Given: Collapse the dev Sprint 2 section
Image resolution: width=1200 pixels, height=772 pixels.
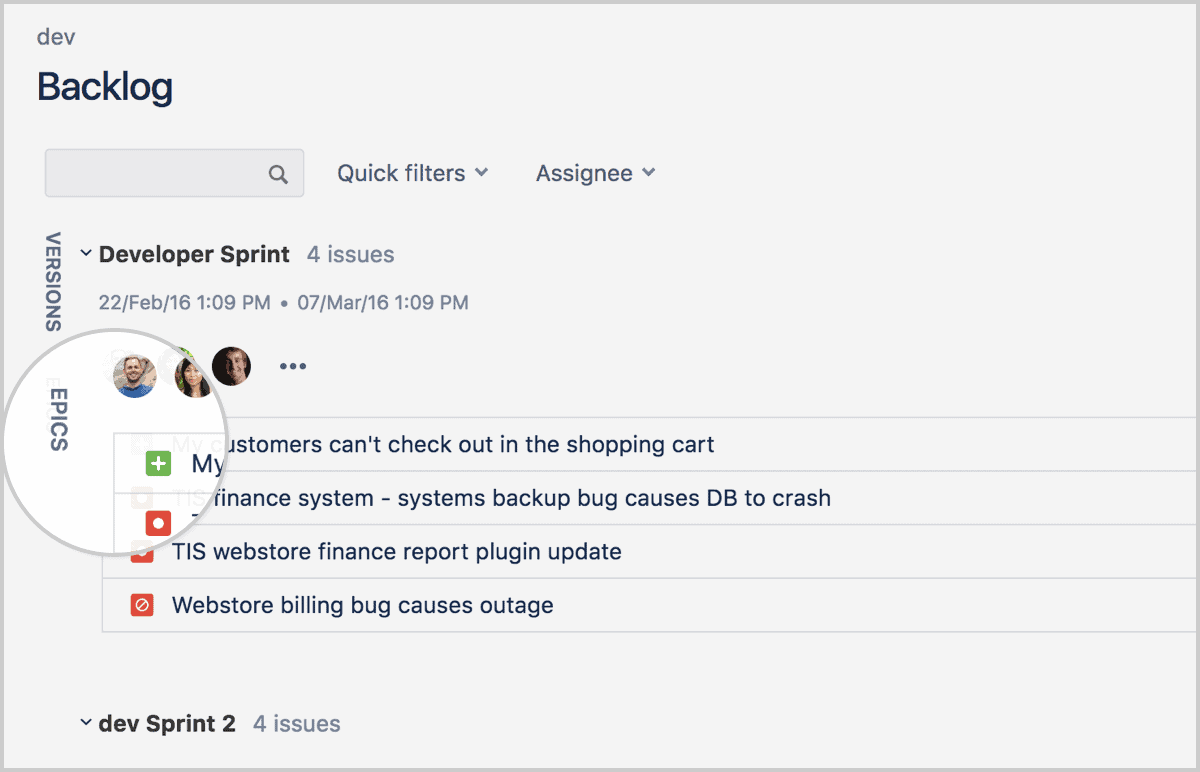Looking at the screenshot, I should click(x=86, y=723).
